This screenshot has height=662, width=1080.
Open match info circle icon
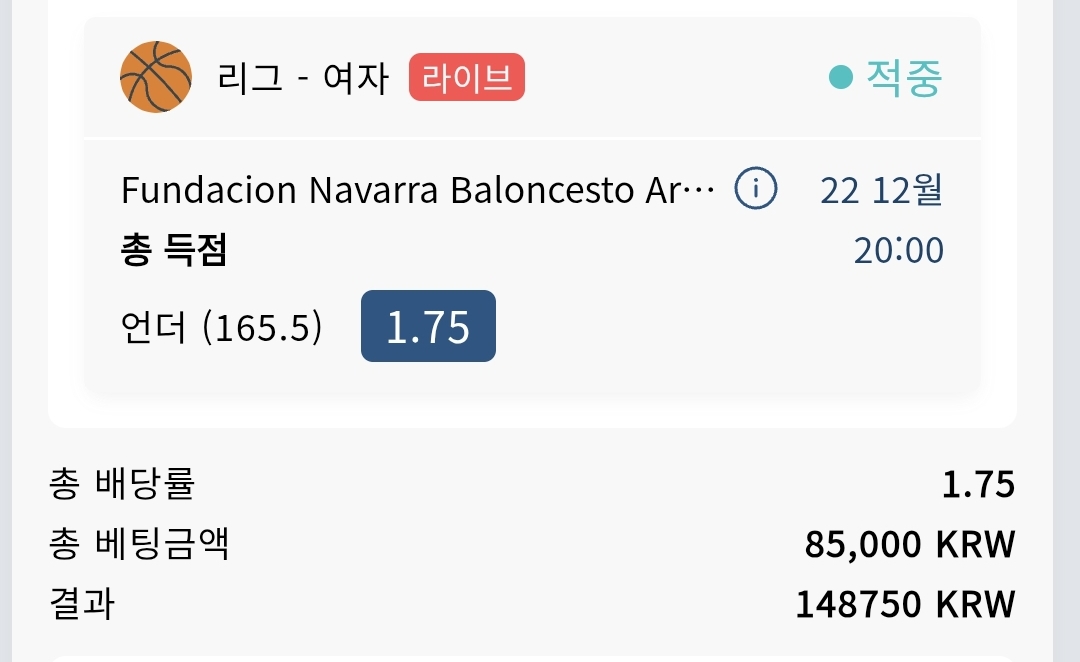[756, 188]
